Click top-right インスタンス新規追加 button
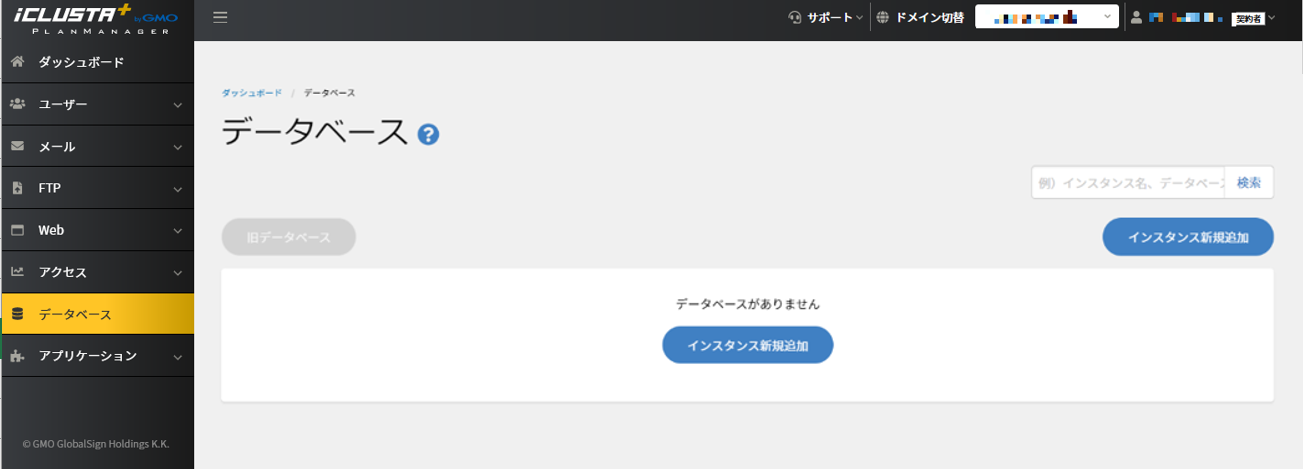Image resolution: width=1303 pixels, height=469 pixels. [x=1188, y=237]
